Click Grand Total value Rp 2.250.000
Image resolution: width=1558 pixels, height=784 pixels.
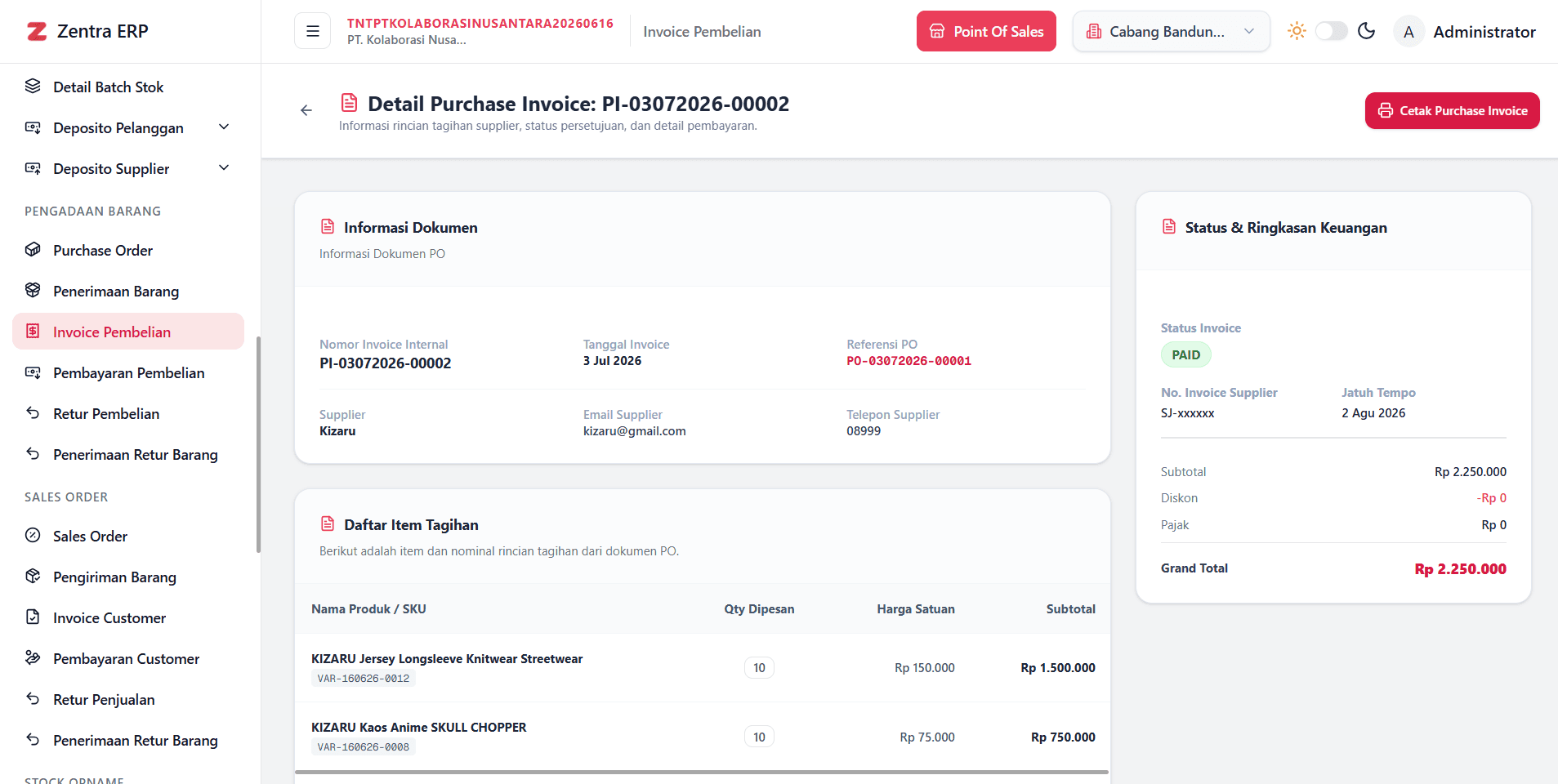pyautogui.click(x=1460, y=568)
